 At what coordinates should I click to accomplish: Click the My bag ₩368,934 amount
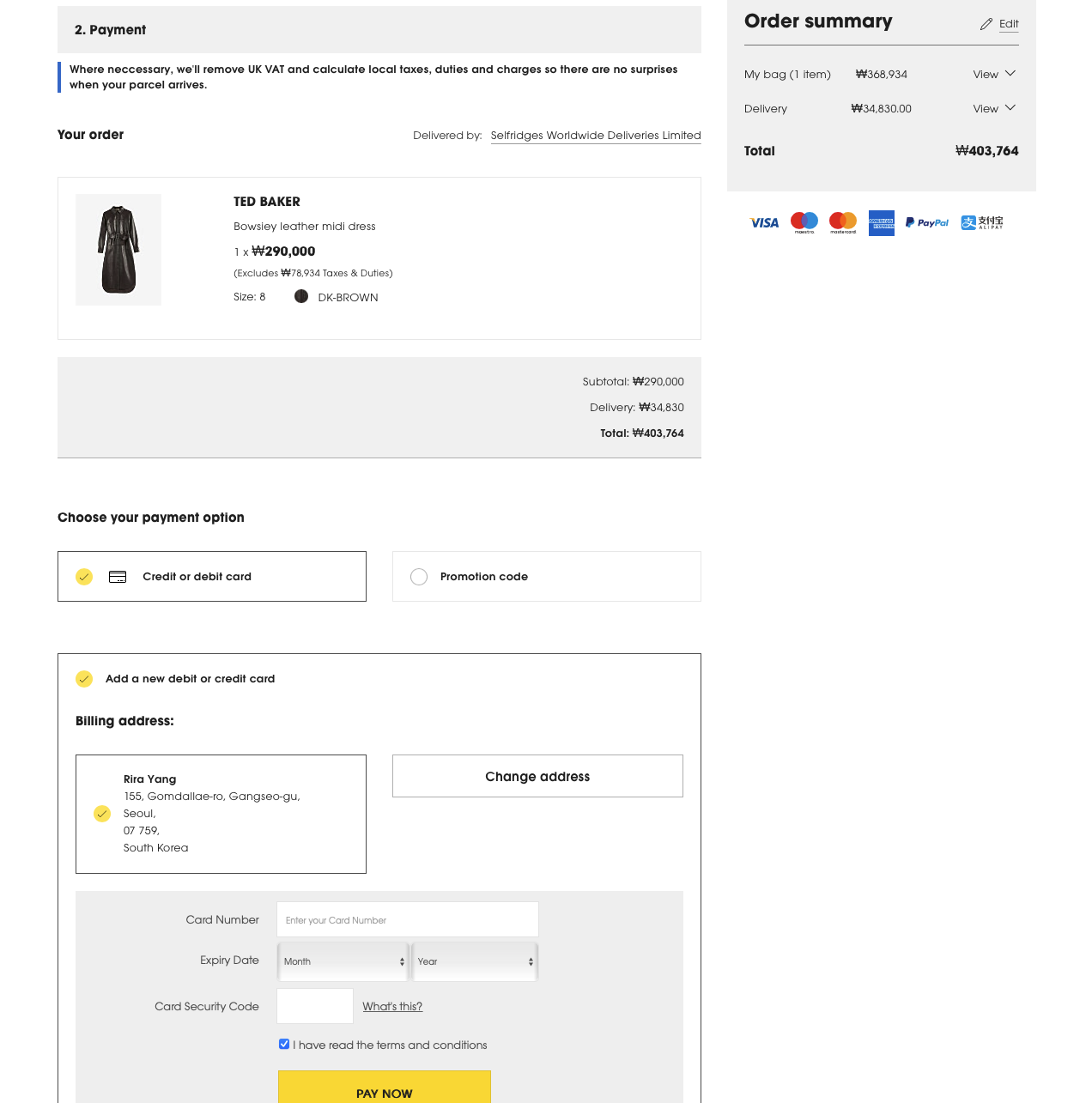pos(882,75)
